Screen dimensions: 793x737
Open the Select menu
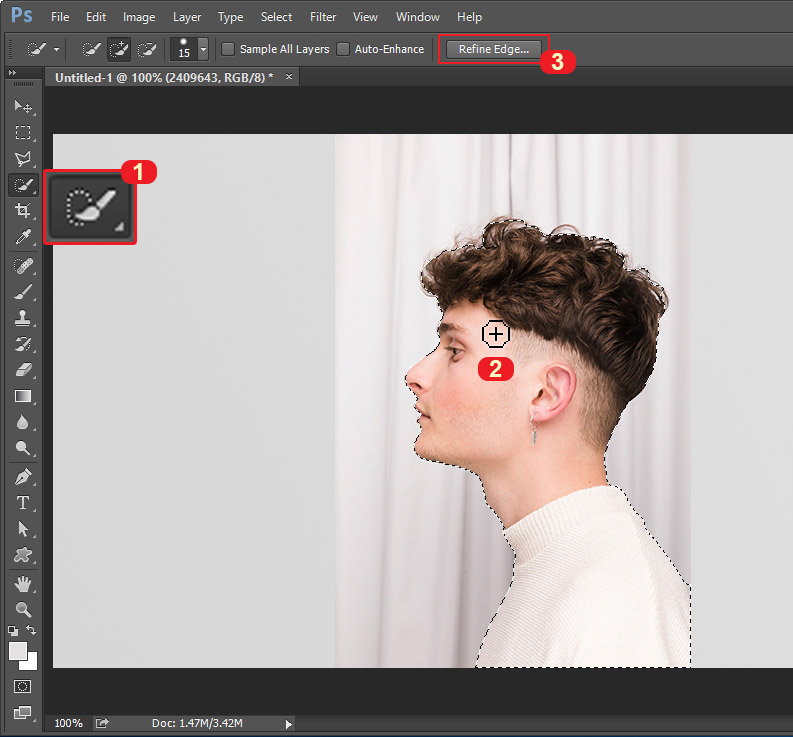277,17
